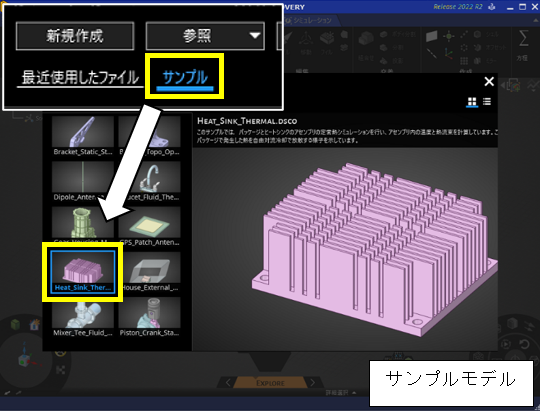
Task: Select the Heat_Sink_Ther... sample thumbnail
Action: (x=83, y=272)
